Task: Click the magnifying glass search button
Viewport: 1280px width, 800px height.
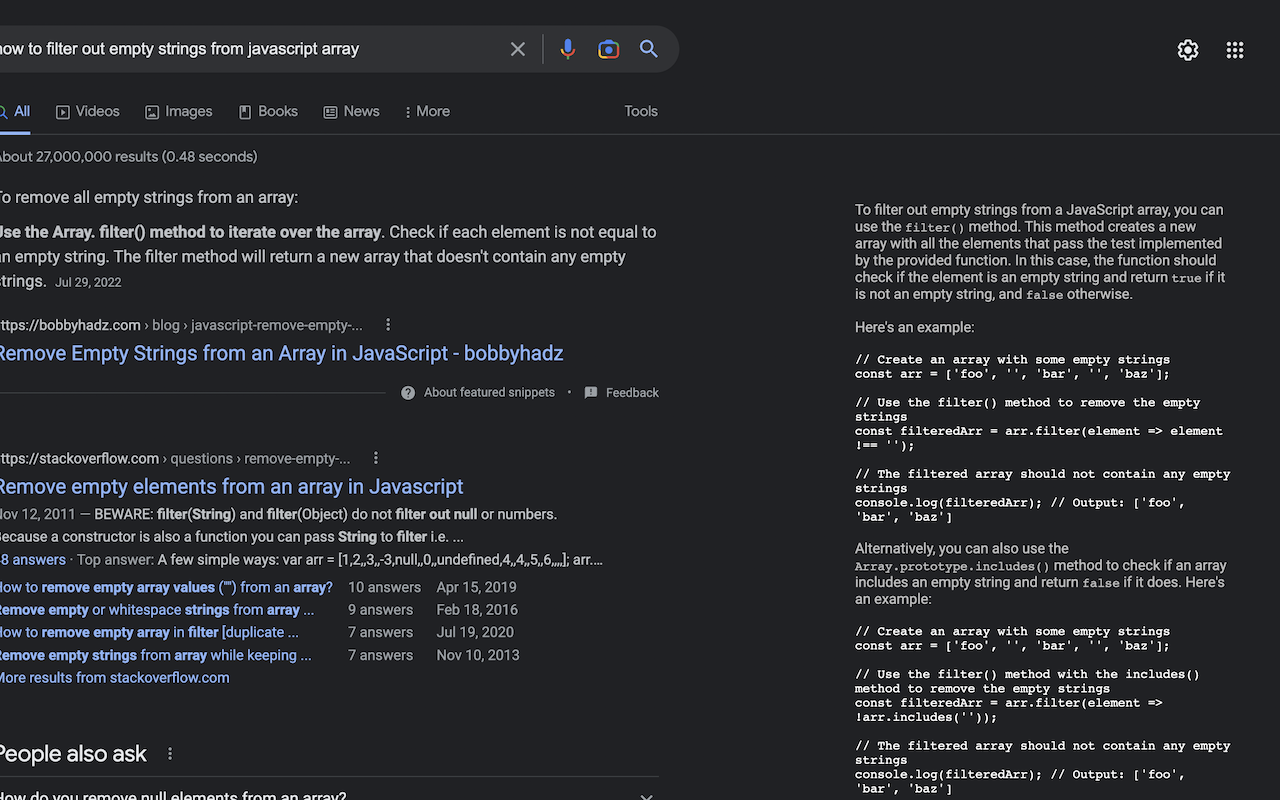Action: click(x=649, y=49)
